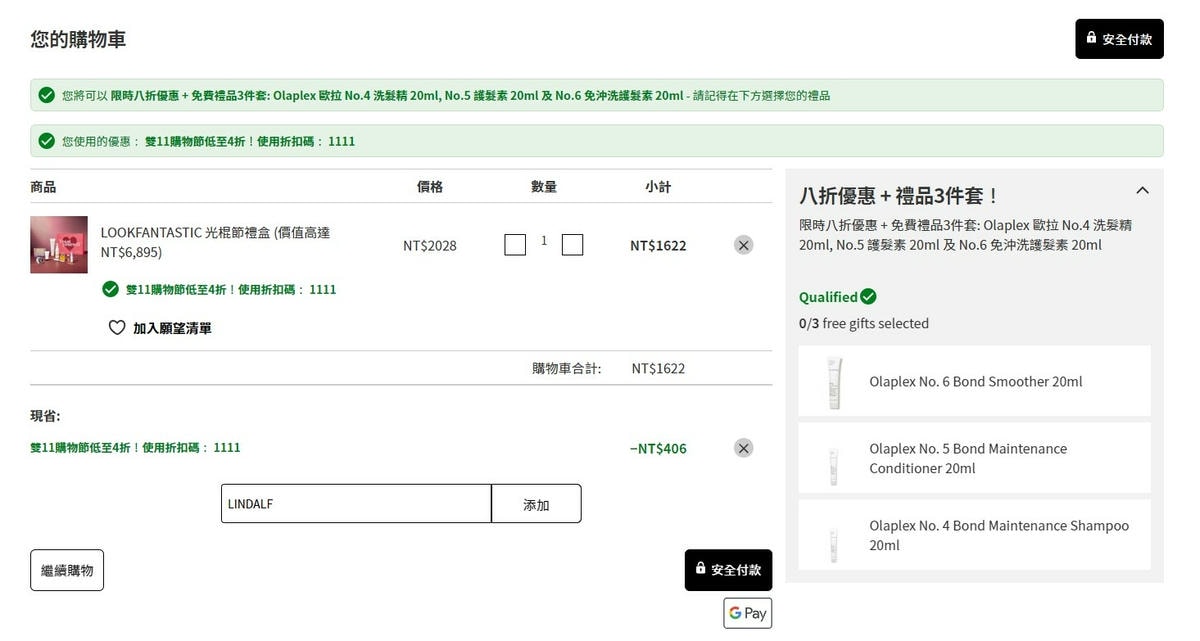1200x641 pixels.
Task: Click the discount code input field
Action: coord(356,504)
